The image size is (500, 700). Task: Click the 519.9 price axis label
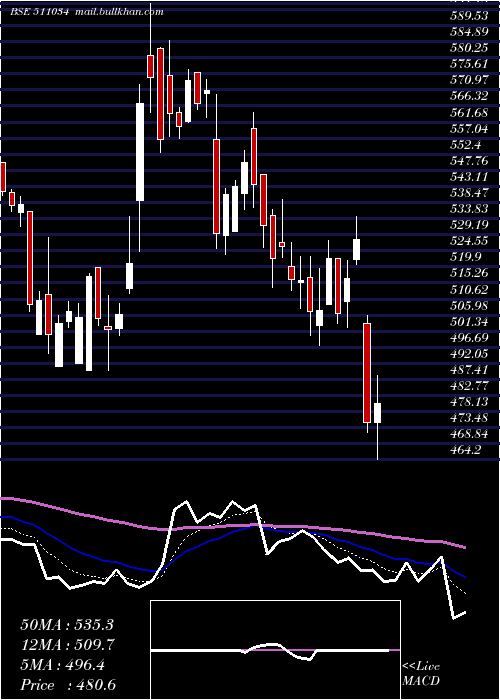point(465,258)
